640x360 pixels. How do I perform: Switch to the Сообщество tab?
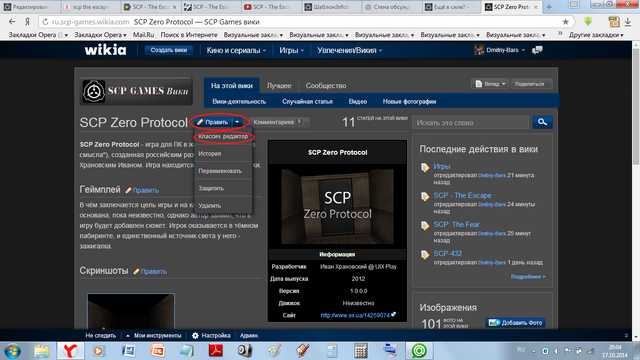(x=326, y=86)
